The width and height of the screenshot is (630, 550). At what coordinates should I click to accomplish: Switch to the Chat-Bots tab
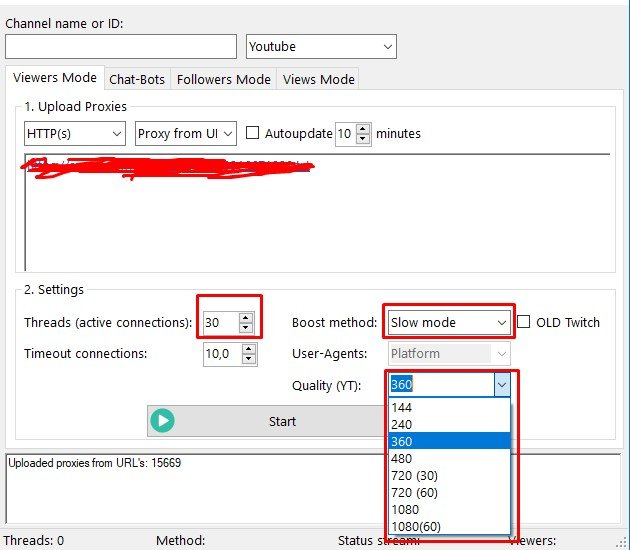(x=137, y=79)
